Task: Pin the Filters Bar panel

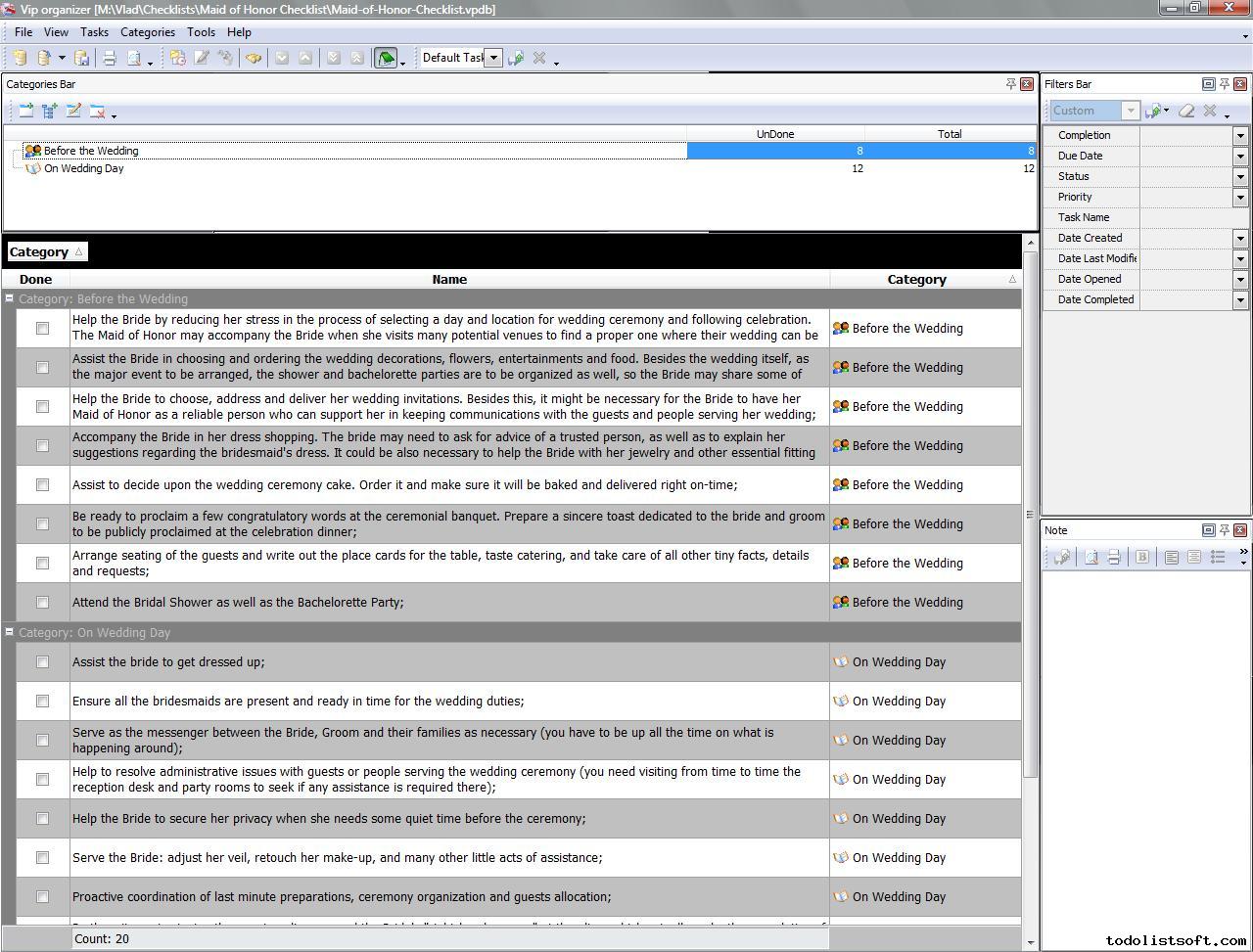Action: pos(1224,84)
